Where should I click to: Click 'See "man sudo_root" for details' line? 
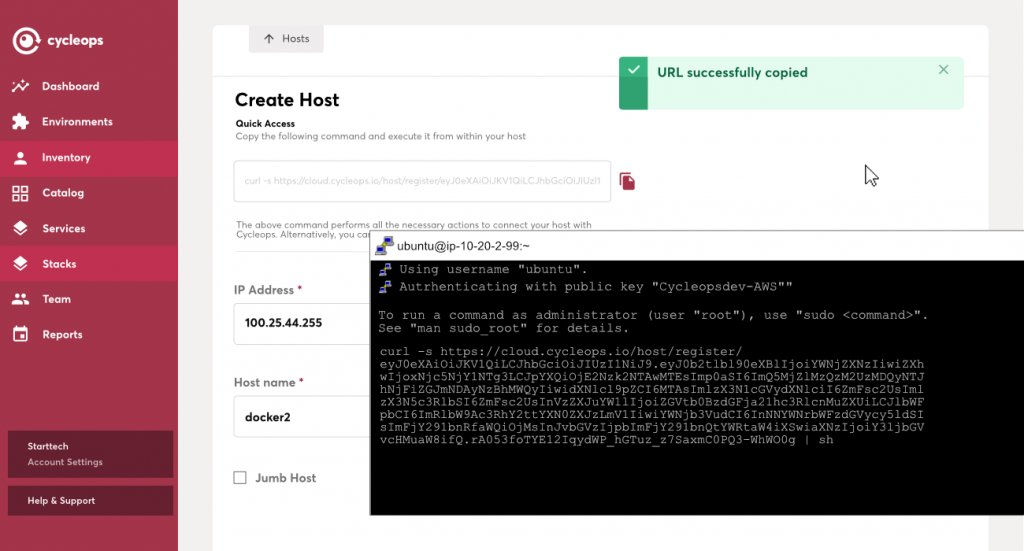pyautogui.click(x=504, y=328)
